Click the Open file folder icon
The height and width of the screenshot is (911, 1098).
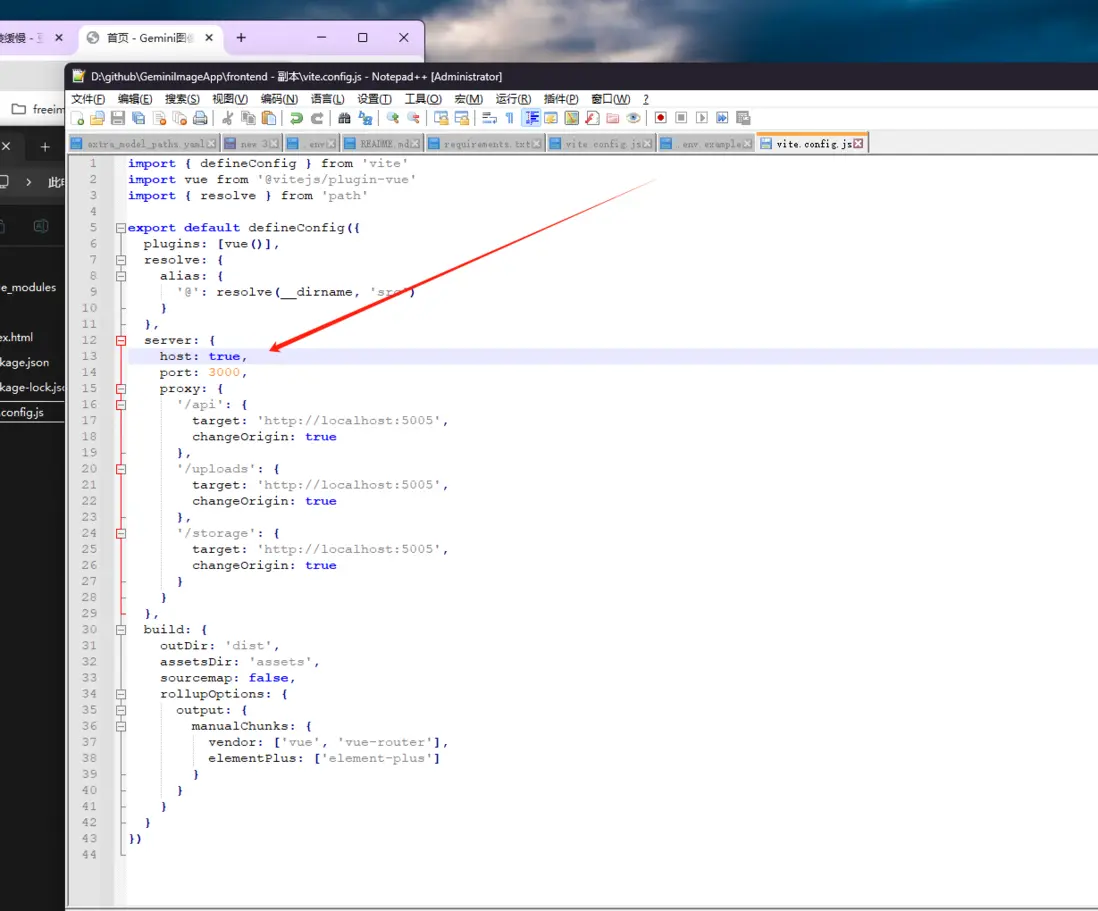pyautogui.click(x=97, y=118)
